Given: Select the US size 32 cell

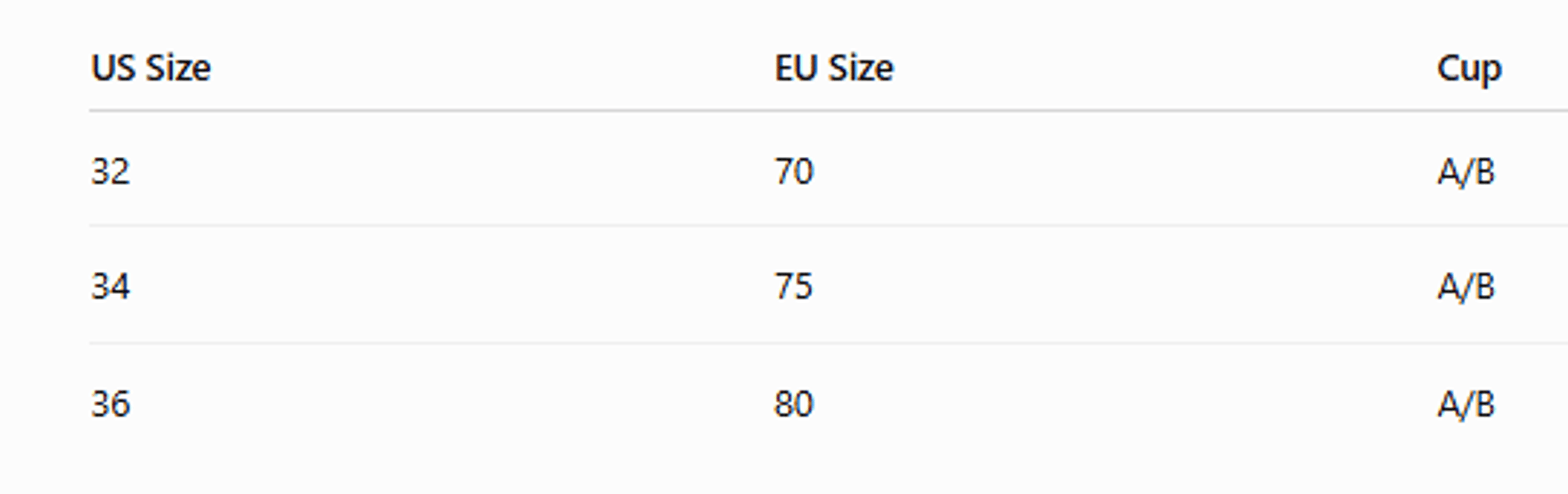Looking at the screenshot, I should [x=110, y=171].
